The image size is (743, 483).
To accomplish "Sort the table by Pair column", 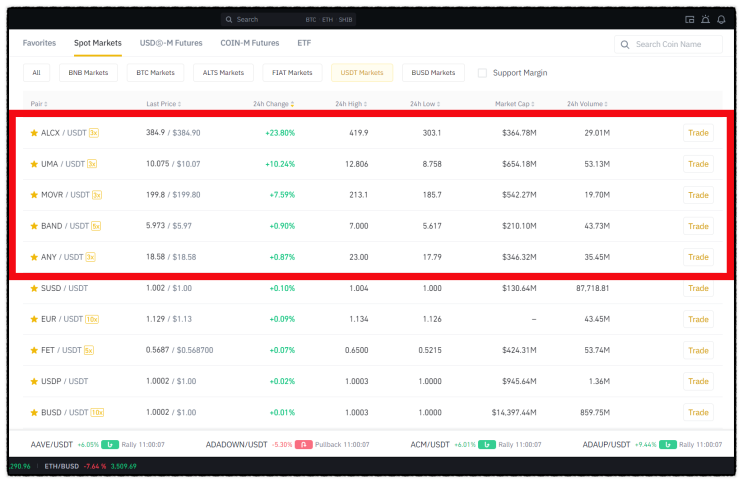I will pos(39,104).
